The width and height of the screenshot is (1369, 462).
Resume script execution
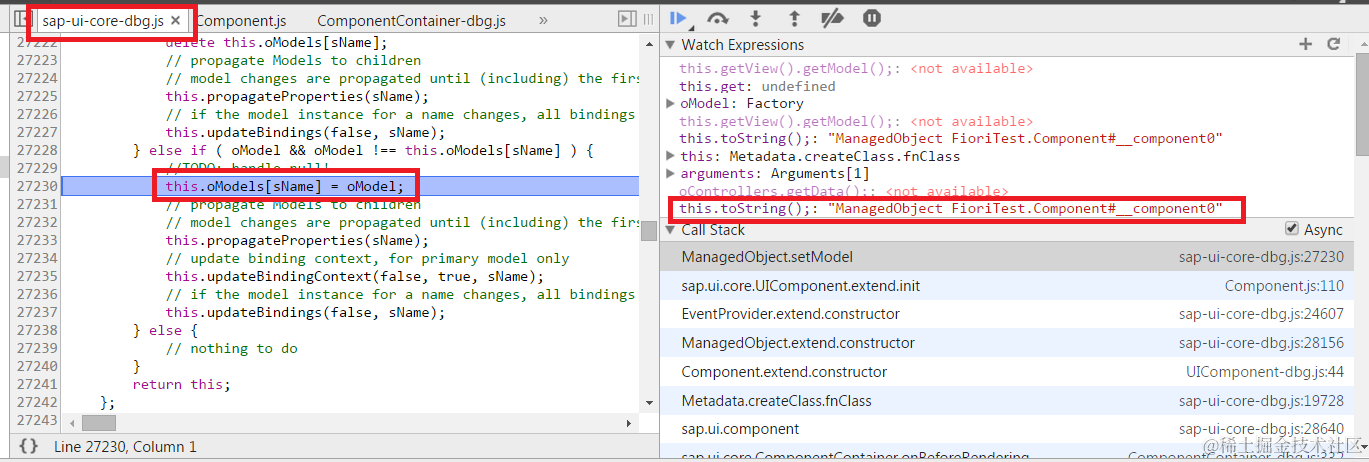tap(679, 18)
